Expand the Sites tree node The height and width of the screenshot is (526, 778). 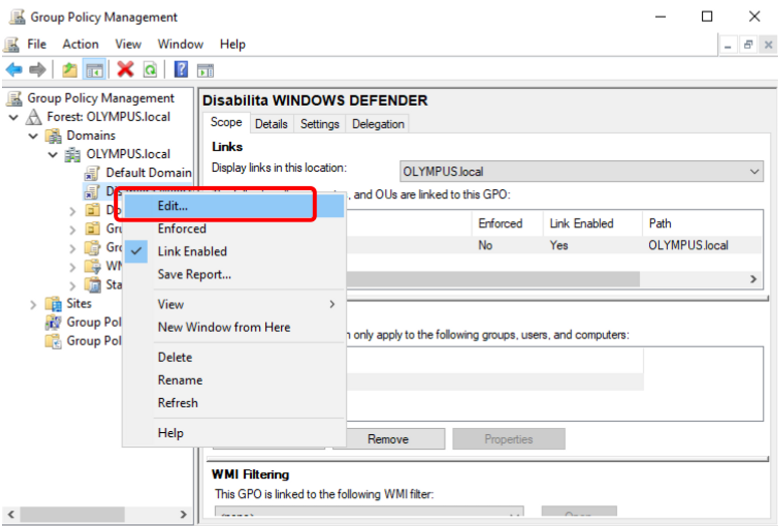click(33, 304)
